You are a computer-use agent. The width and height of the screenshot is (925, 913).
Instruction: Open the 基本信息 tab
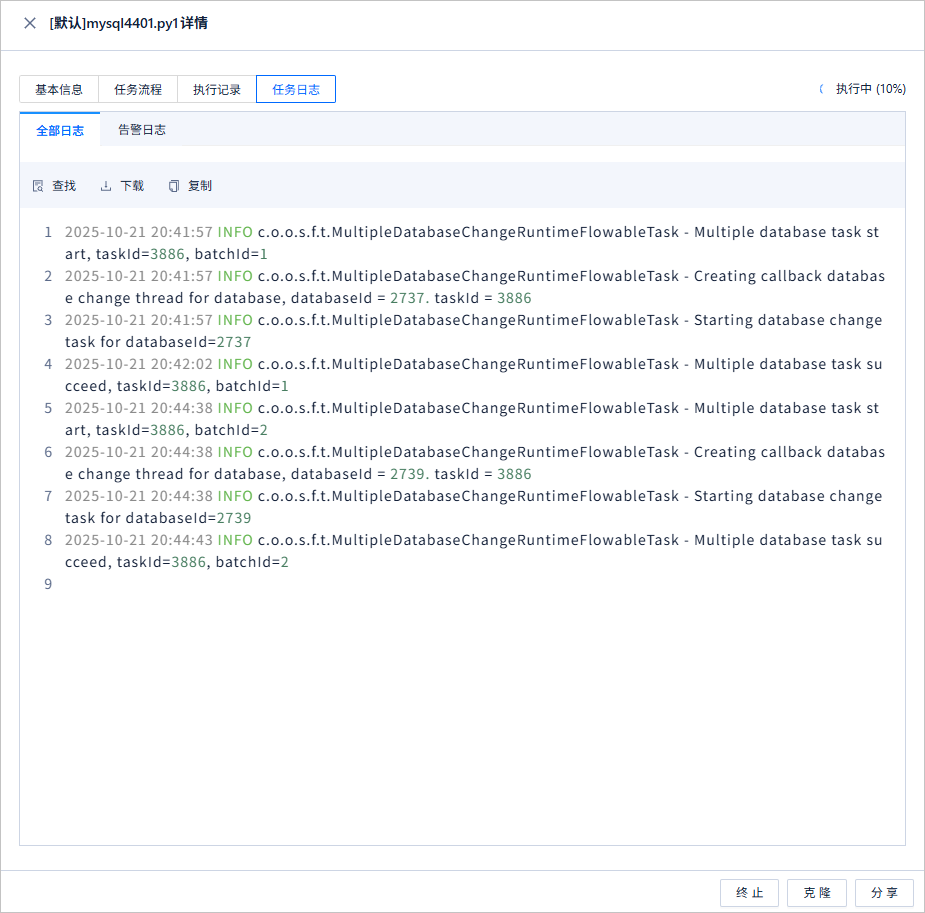59,89
